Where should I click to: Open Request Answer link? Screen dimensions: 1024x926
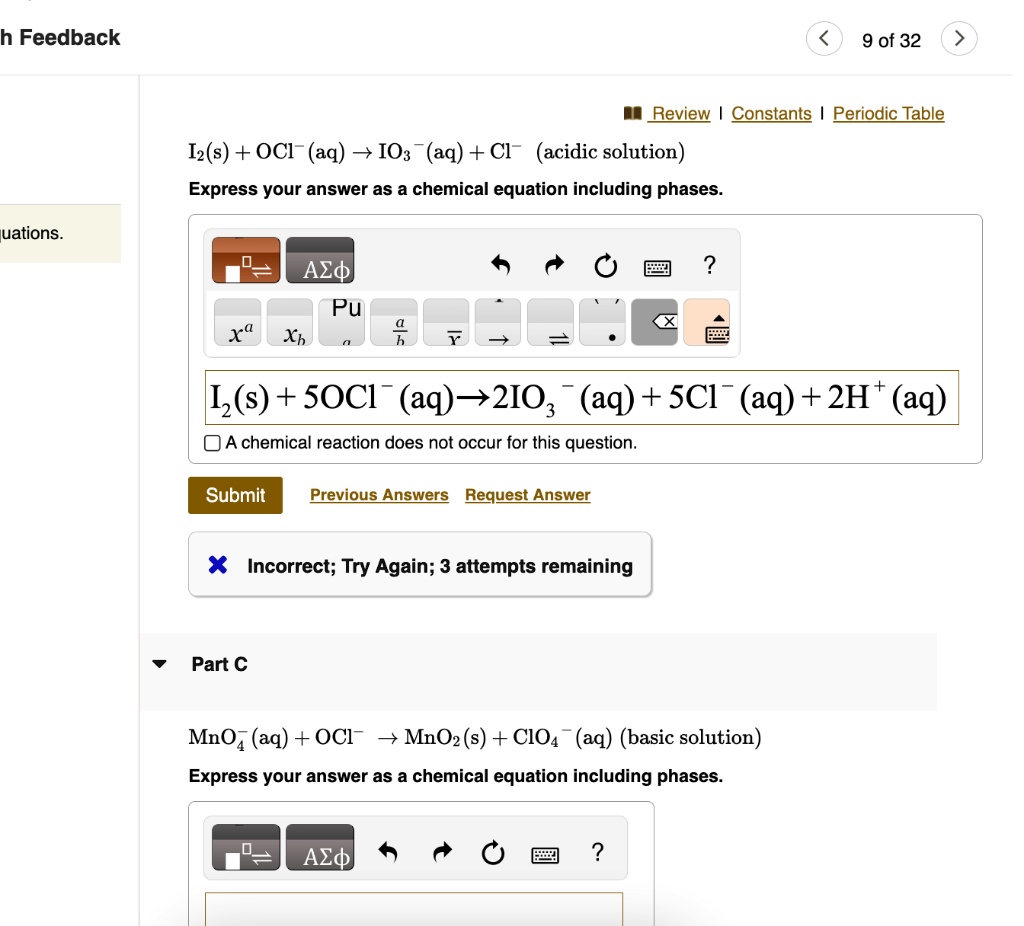pyautogui.click(x=527, y=494)
